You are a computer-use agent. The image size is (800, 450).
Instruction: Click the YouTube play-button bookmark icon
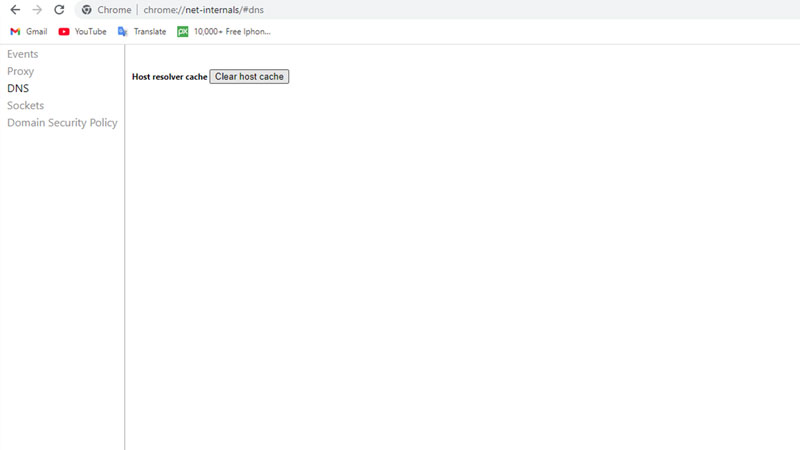point(64,32)
